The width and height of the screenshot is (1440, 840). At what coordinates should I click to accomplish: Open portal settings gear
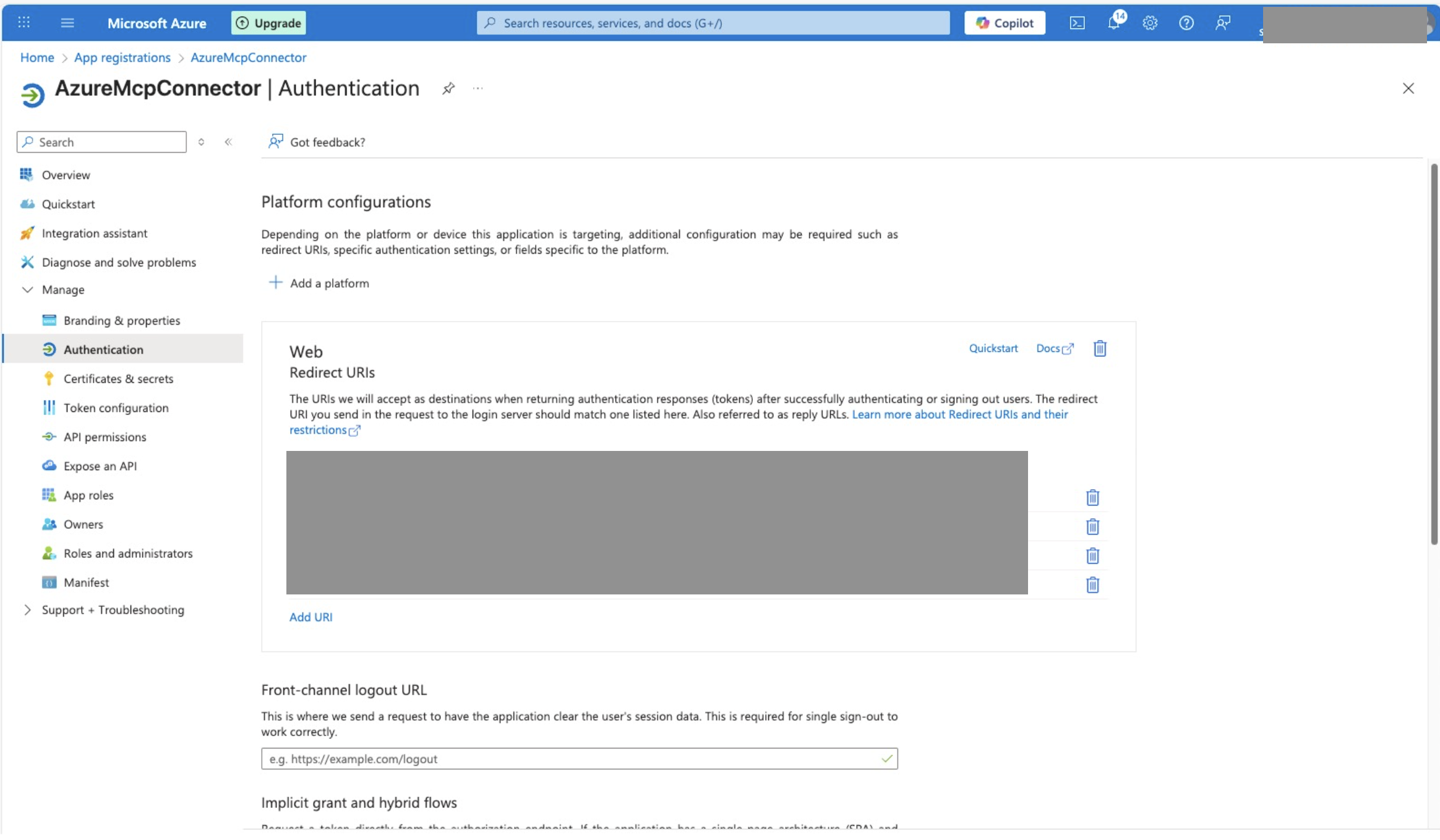coord(1150,23)
